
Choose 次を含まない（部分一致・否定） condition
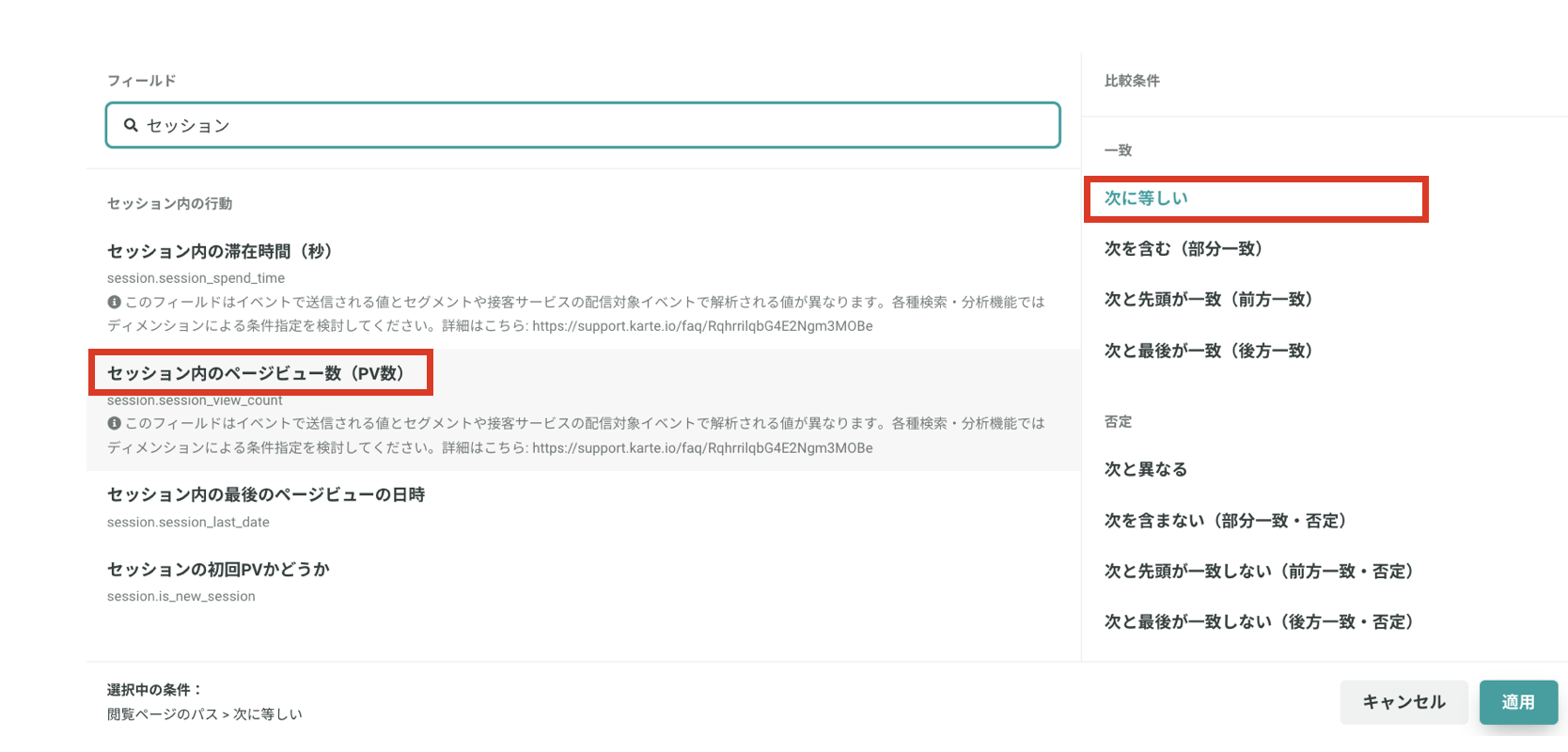coord(1226,520)
